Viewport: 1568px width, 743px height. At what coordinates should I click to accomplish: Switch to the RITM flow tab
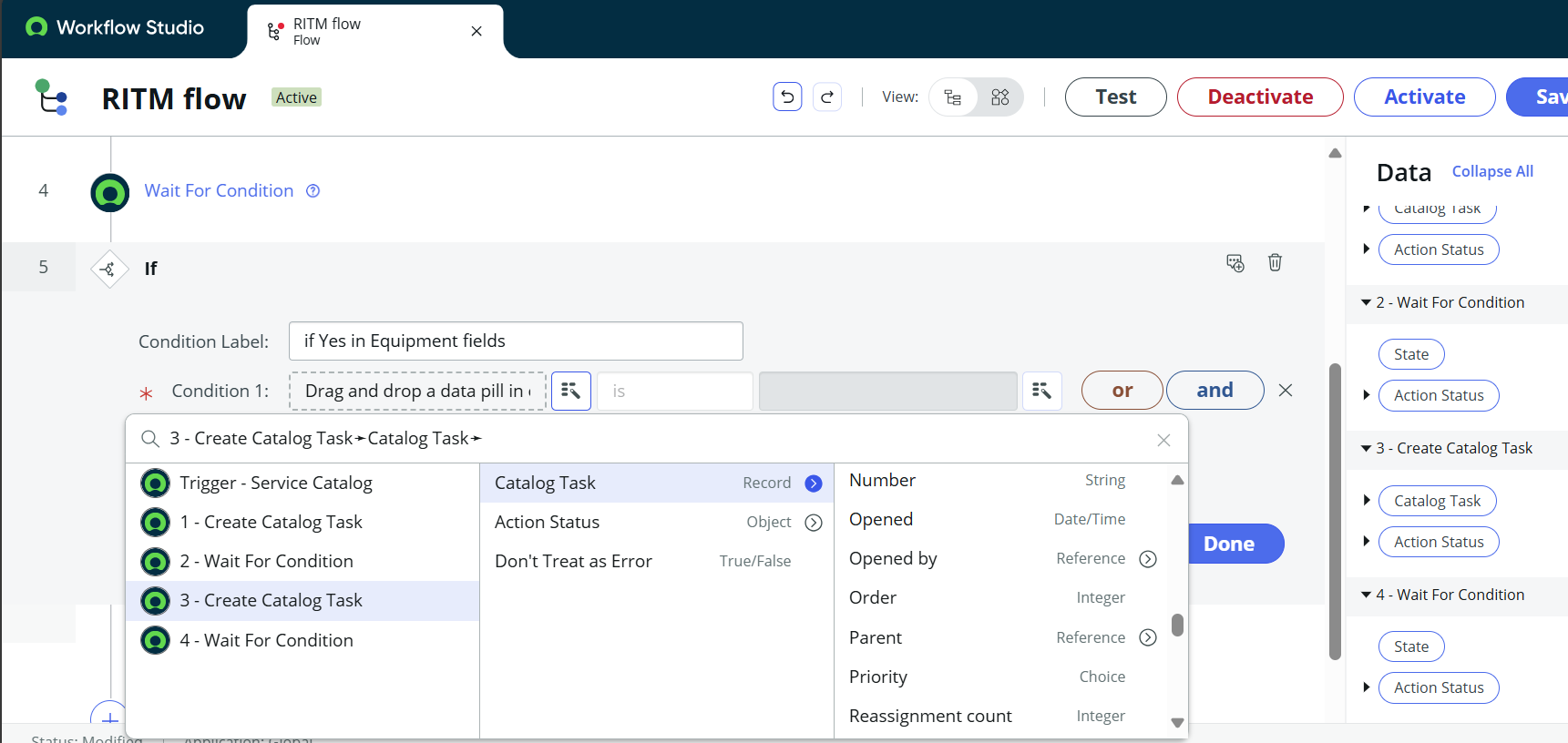374,31
